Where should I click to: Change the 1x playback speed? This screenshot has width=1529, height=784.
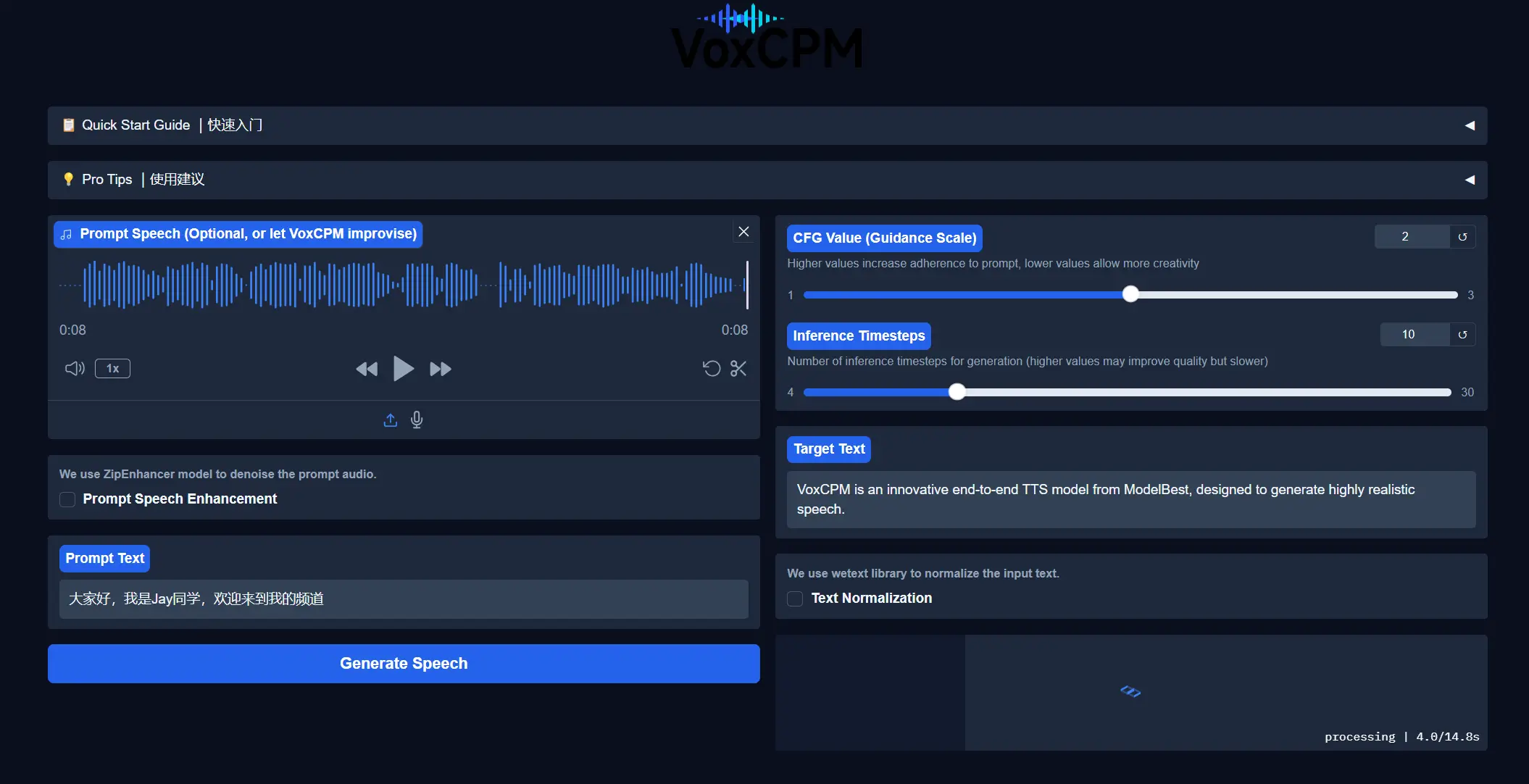point(112,368)
